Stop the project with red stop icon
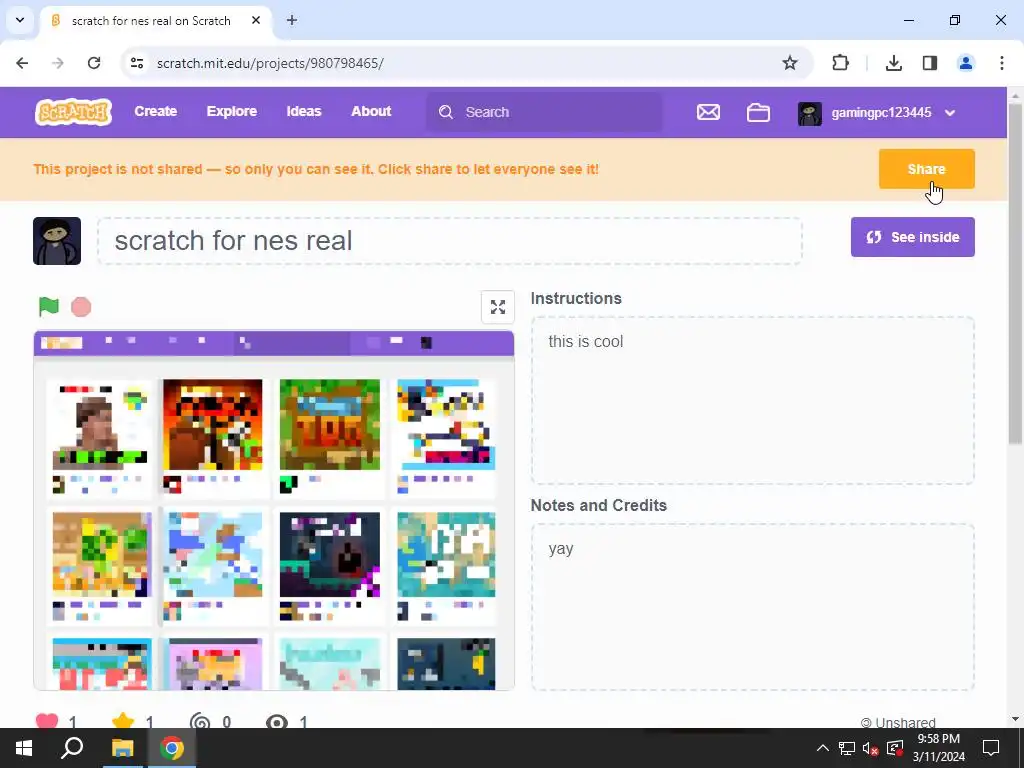1024x768 pixels. click(81, 306)
